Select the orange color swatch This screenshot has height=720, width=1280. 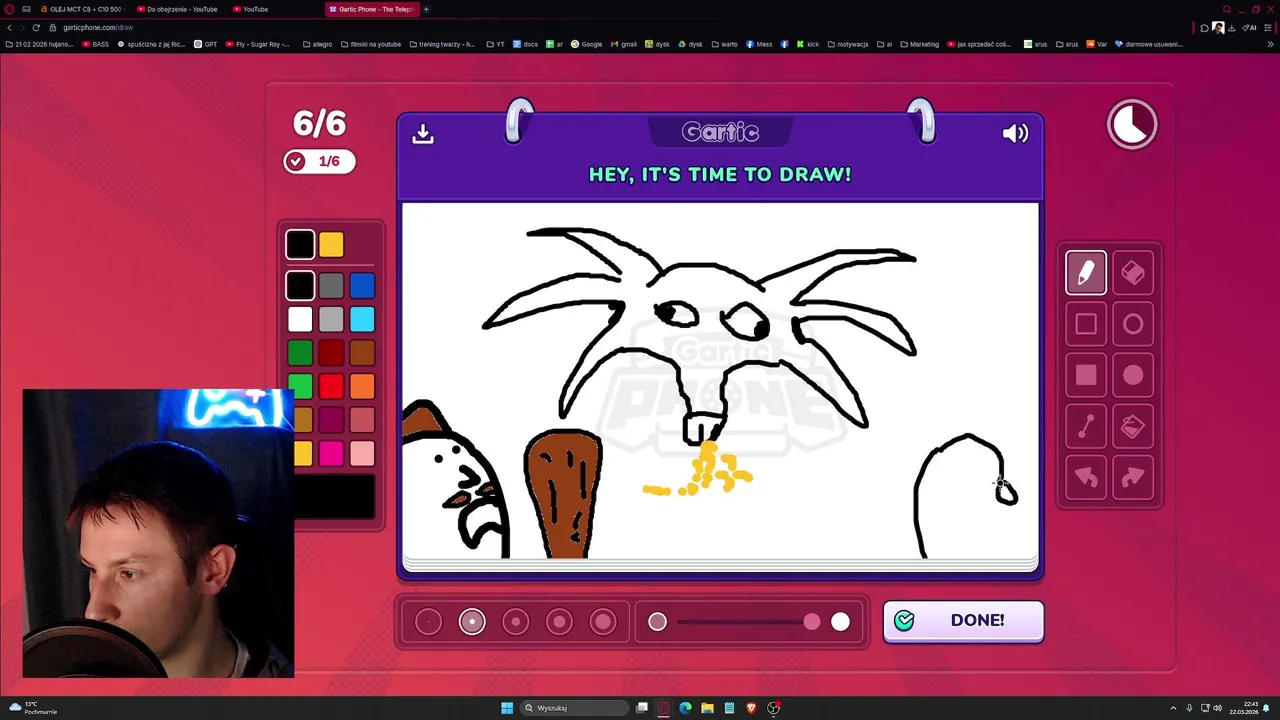[362, 386]
